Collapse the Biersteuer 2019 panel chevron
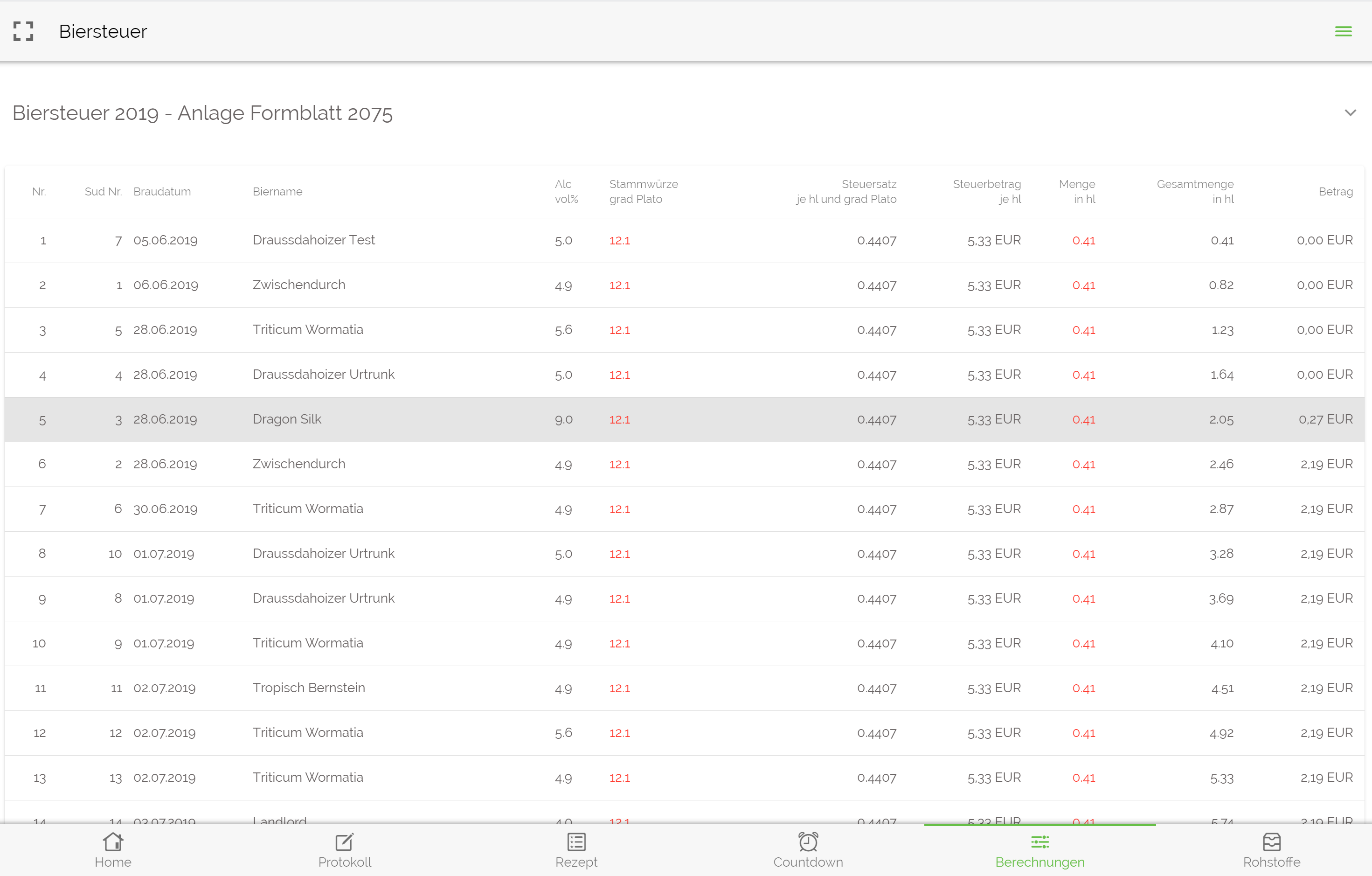Screen dimensions: 1372x876 [x=1350, y=113]
